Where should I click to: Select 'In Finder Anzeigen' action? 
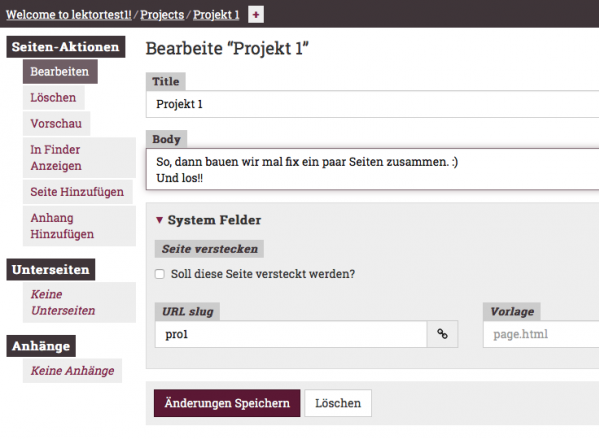pos(79,157)
